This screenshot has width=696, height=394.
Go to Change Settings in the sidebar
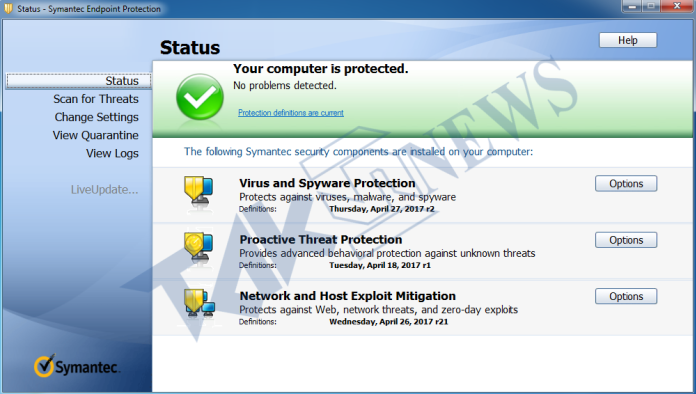point(96,117)
